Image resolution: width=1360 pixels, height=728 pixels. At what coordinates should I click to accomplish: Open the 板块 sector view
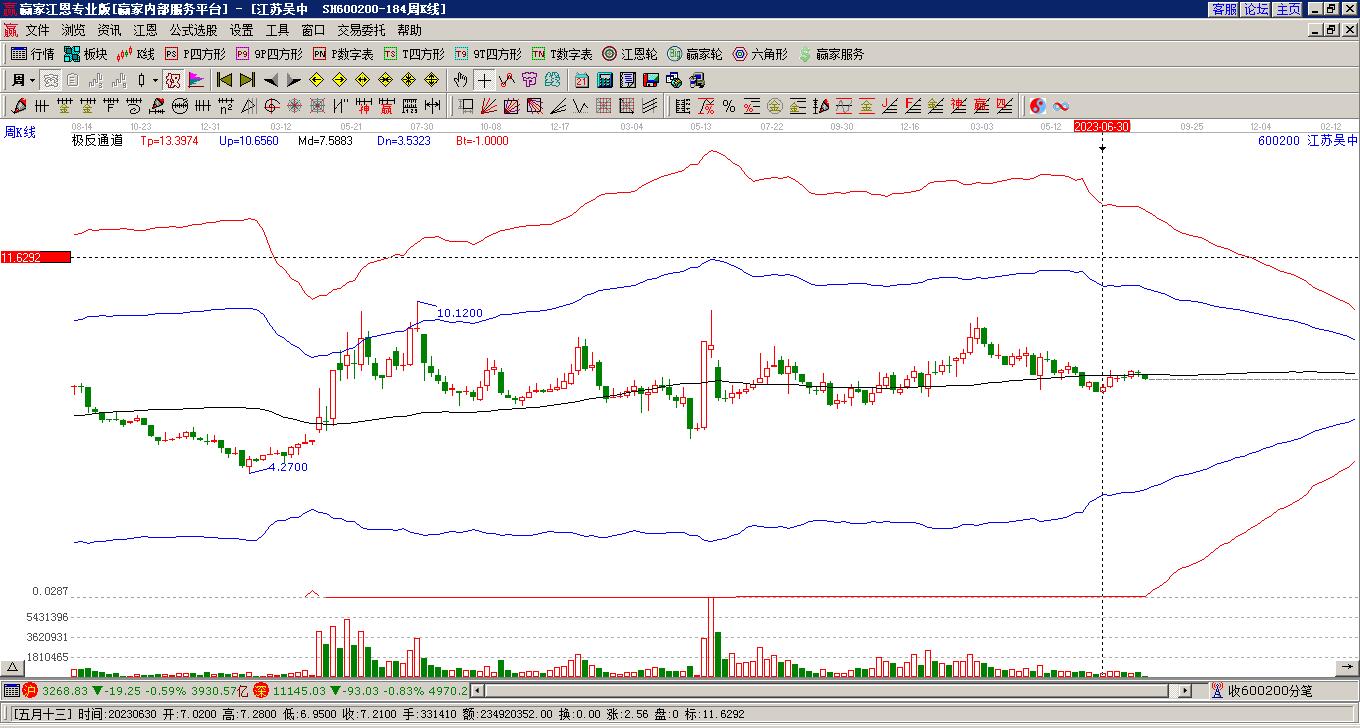[86, 54]
